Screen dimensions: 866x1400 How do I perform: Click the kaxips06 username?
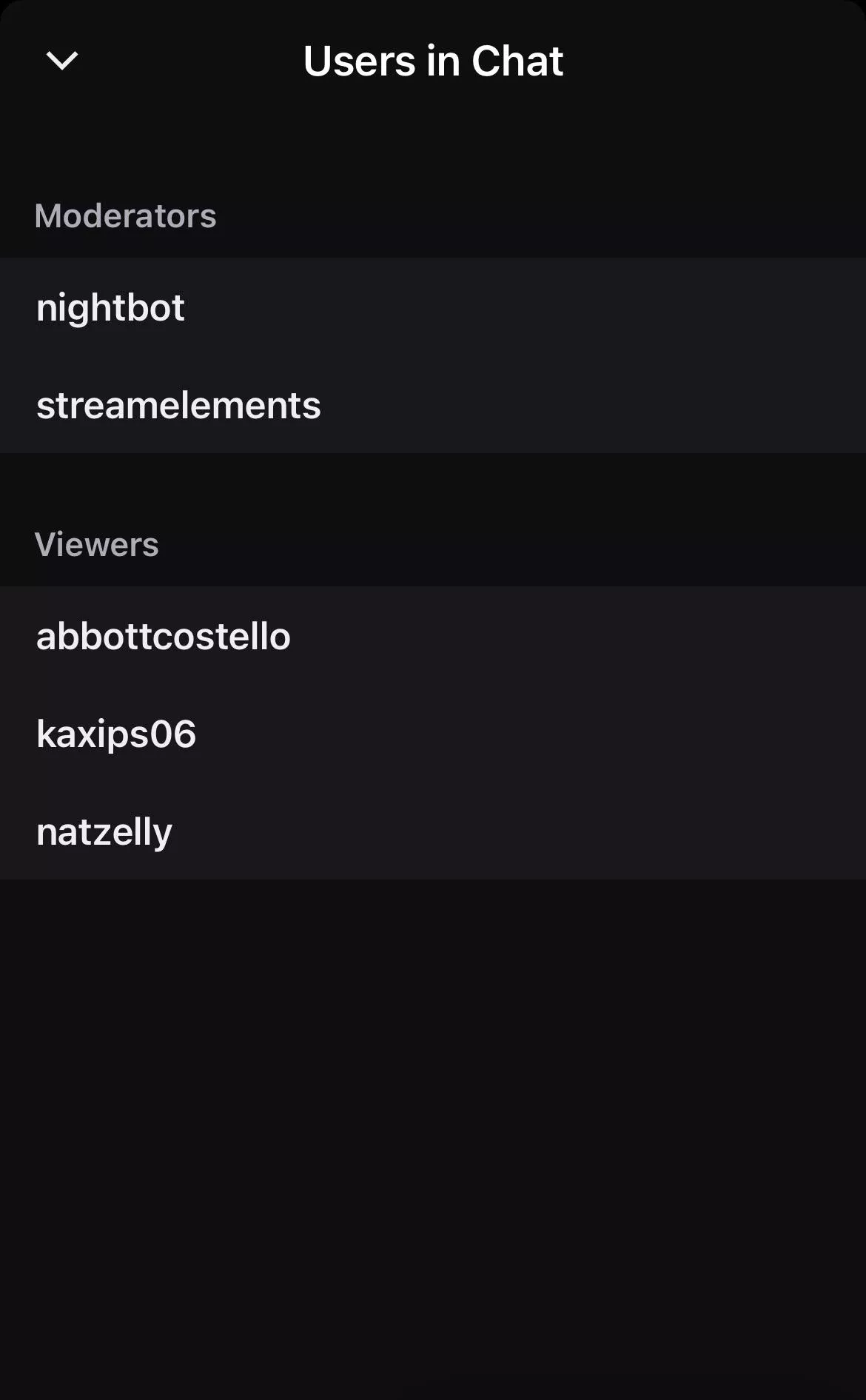coord(116,734)
